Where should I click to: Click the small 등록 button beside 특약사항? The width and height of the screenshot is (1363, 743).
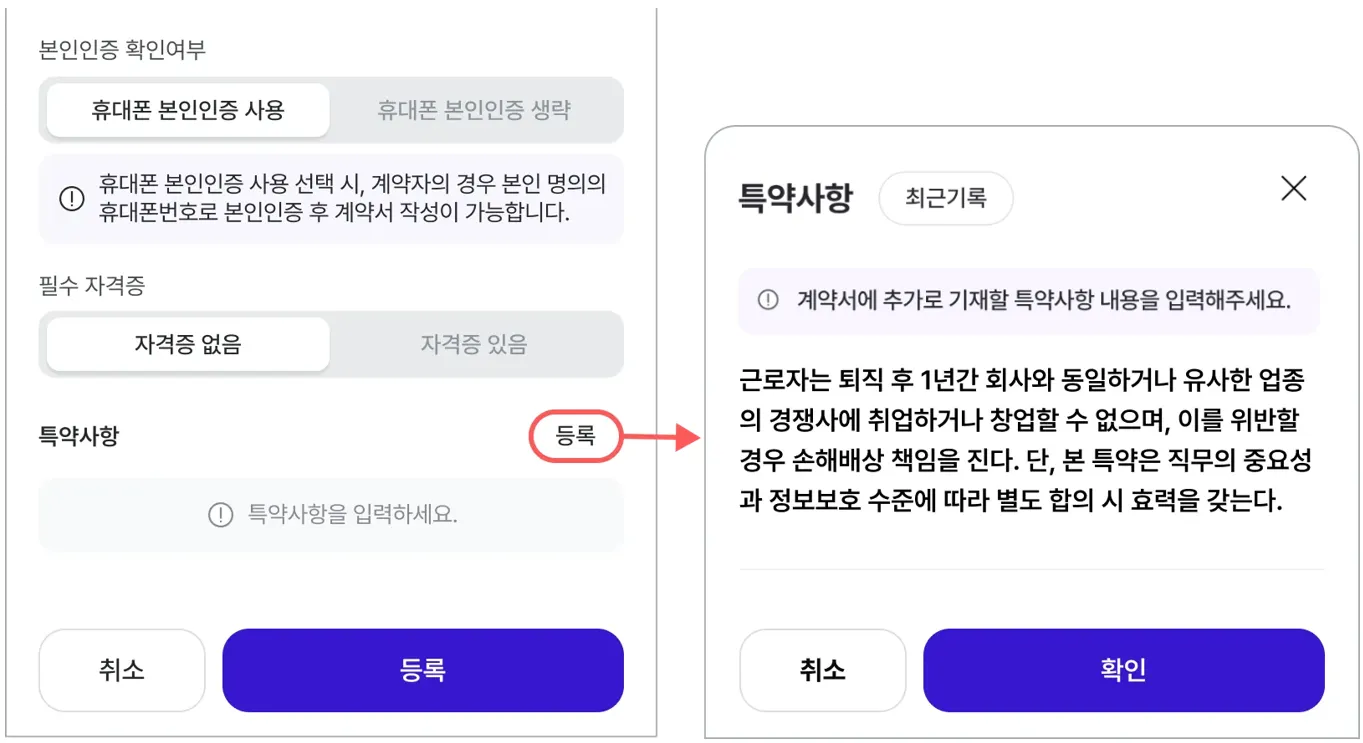pyautogui.click(x=575, y=435)
